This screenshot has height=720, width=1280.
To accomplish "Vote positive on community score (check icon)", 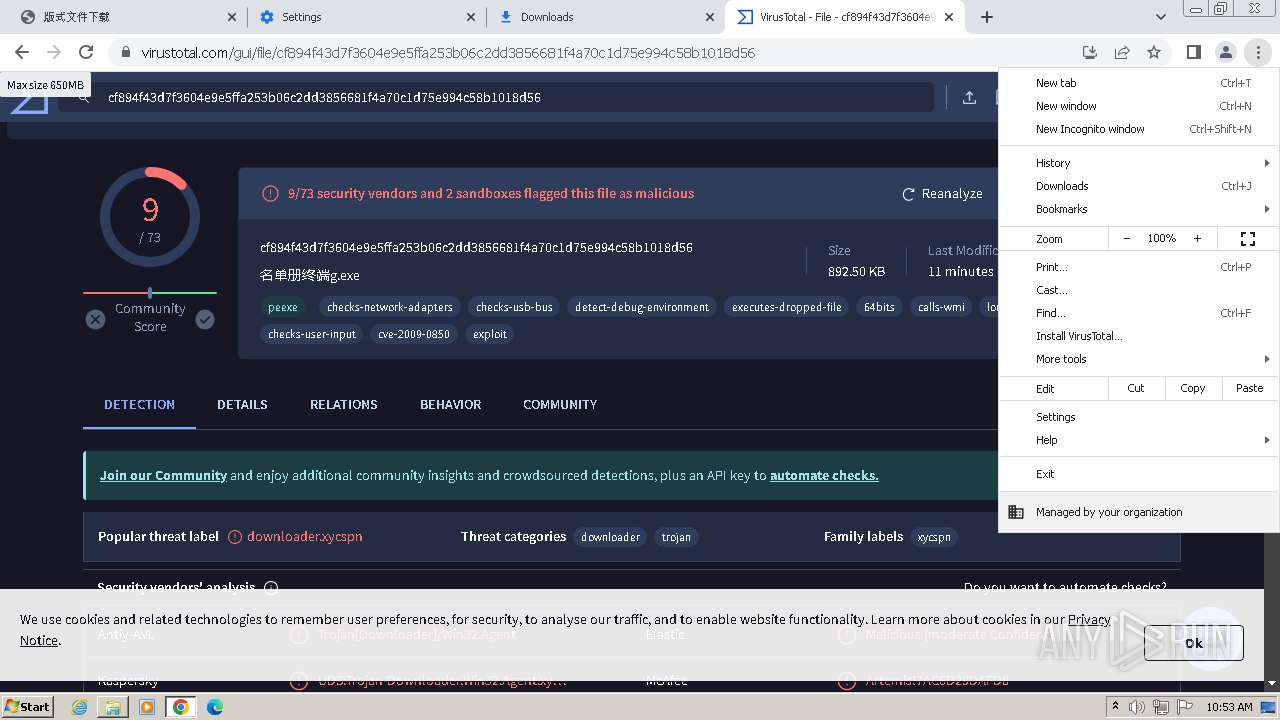I will click(205, 319).
